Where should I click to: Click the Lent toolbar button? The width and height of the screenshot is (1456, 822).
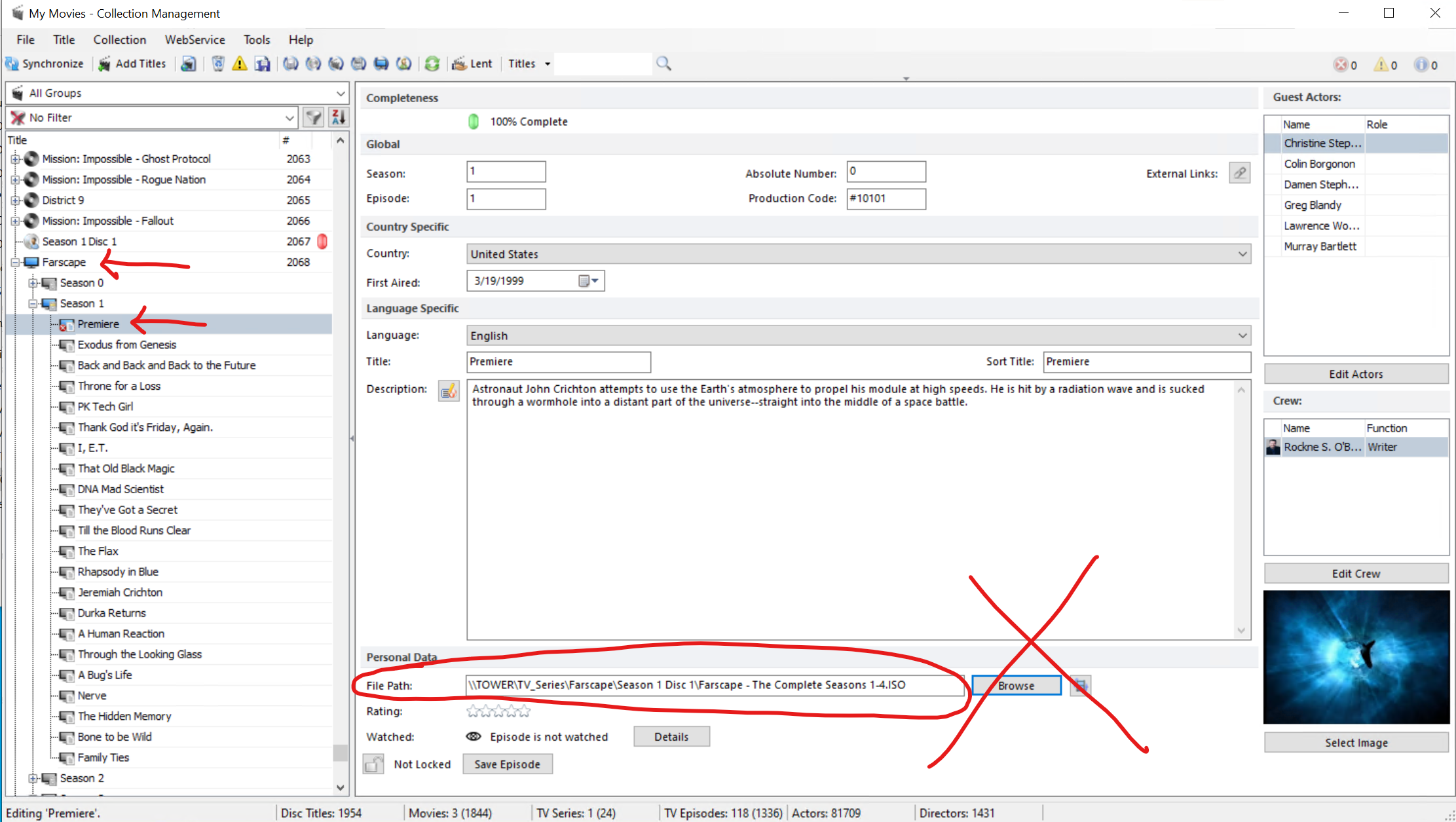[472, 64]
